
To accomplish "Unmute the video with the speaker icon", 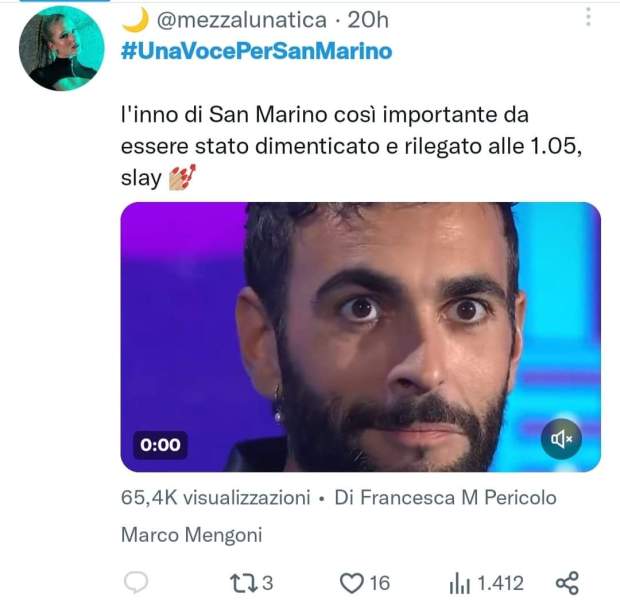I will (x=562, y=440).
